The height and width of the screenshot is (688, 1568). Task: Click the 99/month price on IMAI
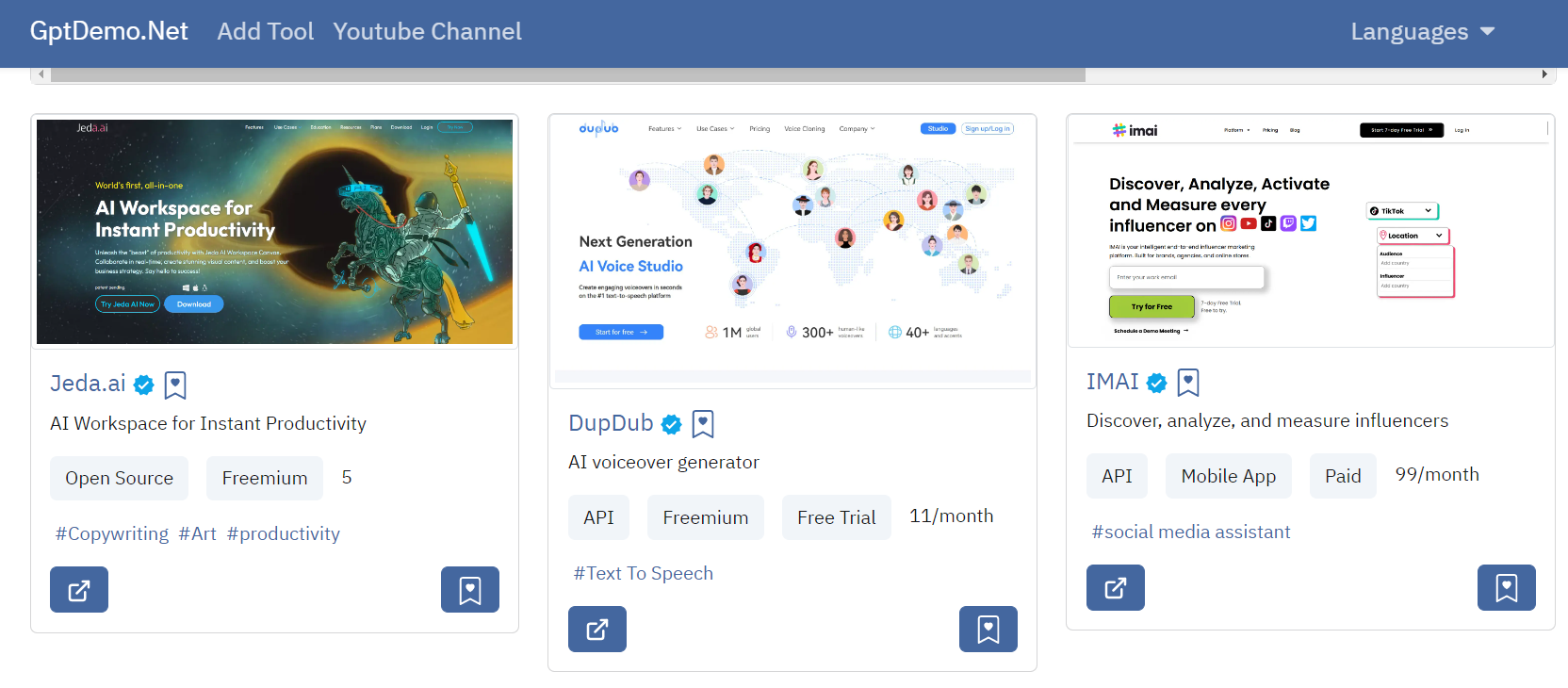1437,474
